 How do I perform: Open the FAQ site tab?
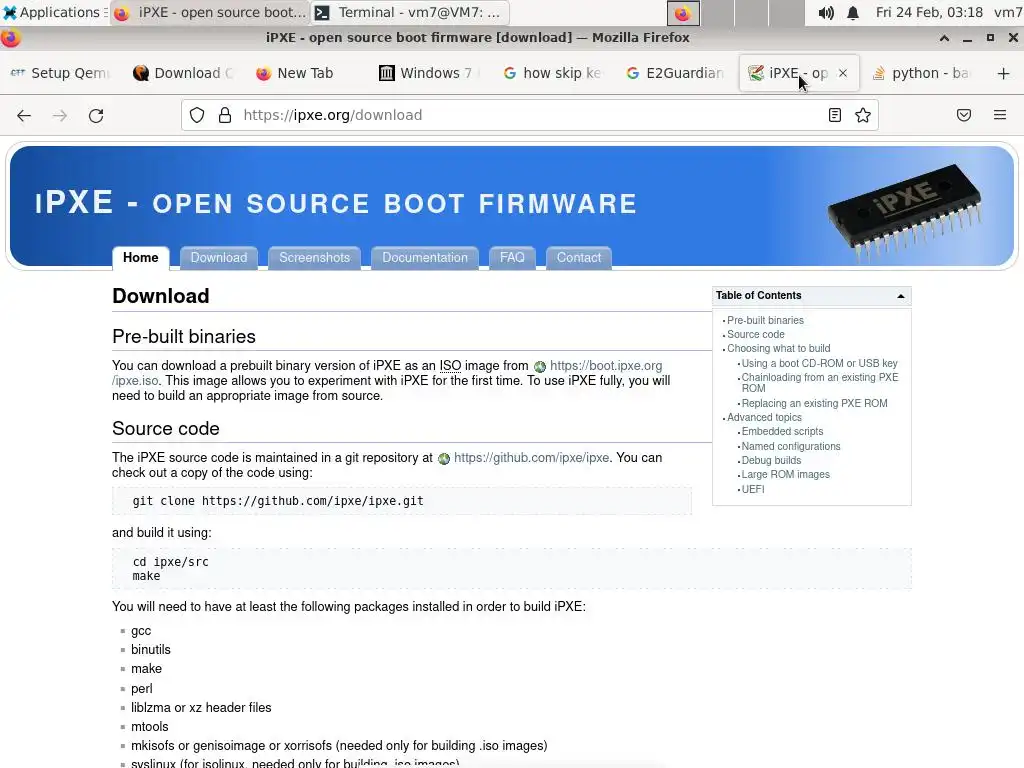512,257
